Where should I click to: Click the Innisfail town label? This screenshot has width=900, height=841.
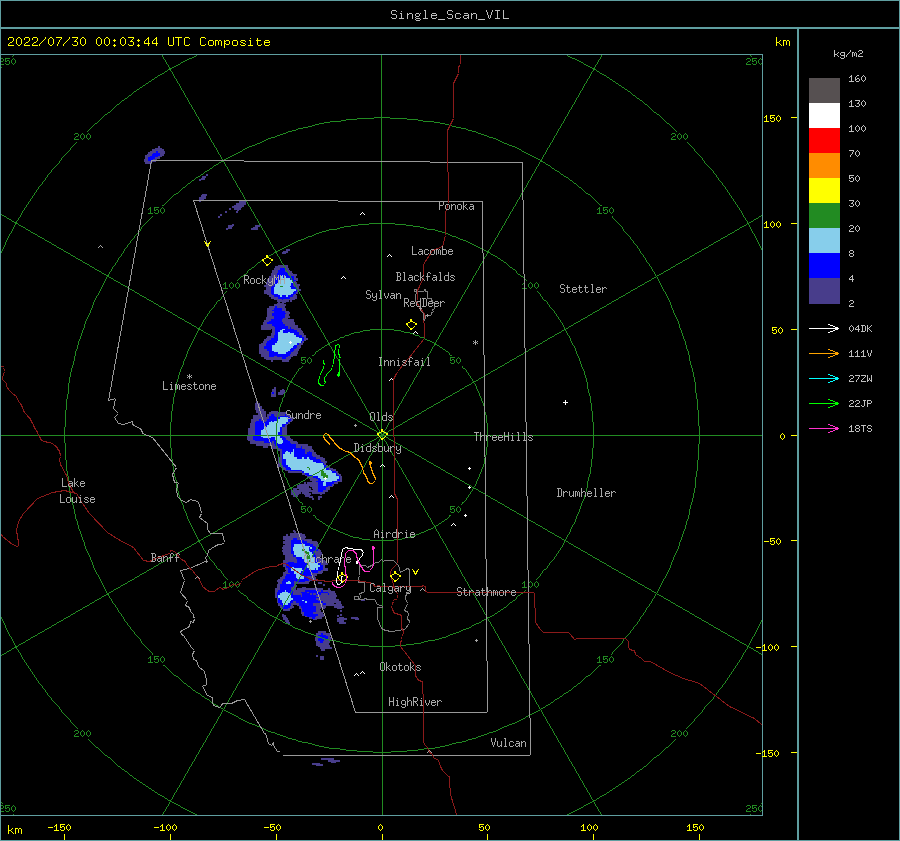pos(404,362)
